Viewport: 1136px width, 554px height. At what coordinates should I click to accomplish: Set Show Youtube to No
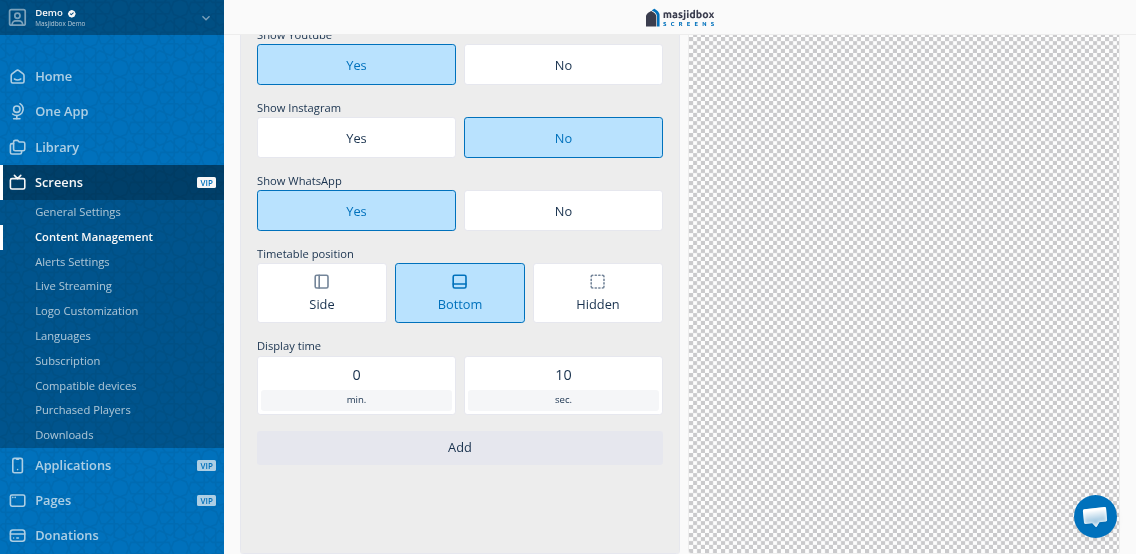pyautogui.click(x=563, y=65)
